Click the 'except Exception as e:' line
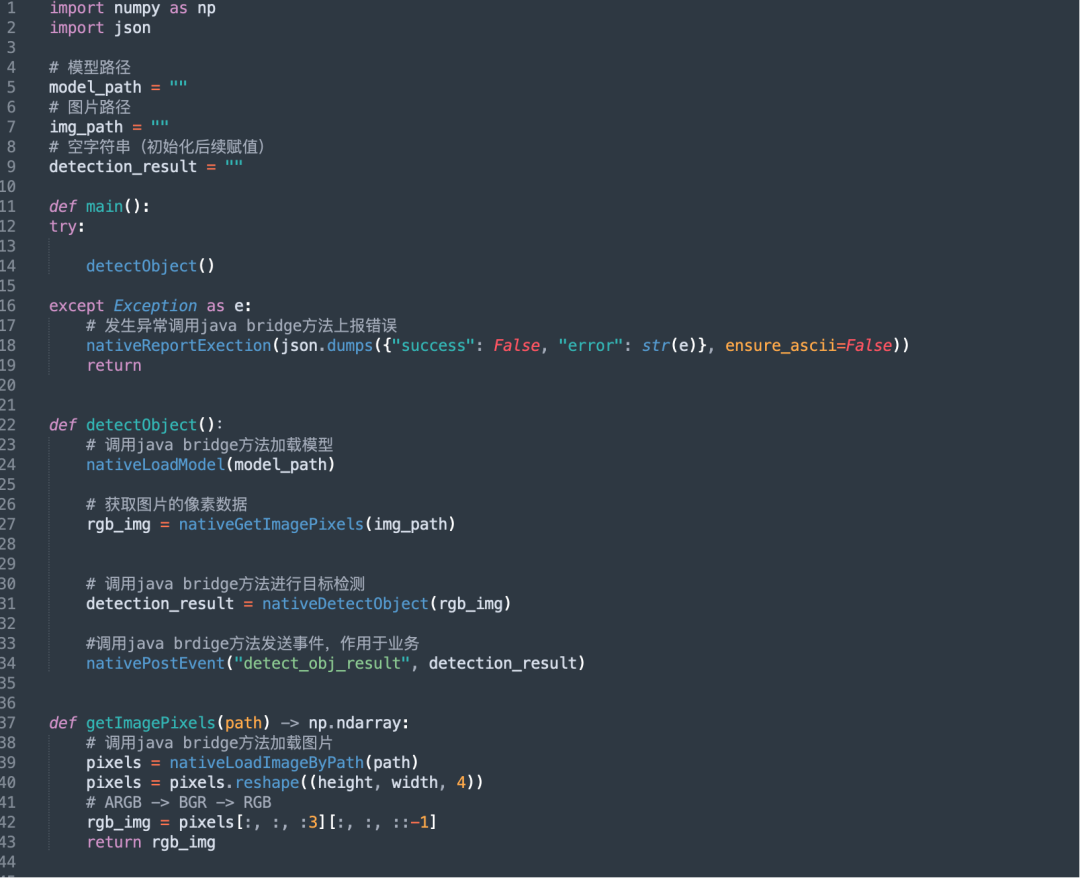This screenshot has height=878, width=1080. (150, 306)
